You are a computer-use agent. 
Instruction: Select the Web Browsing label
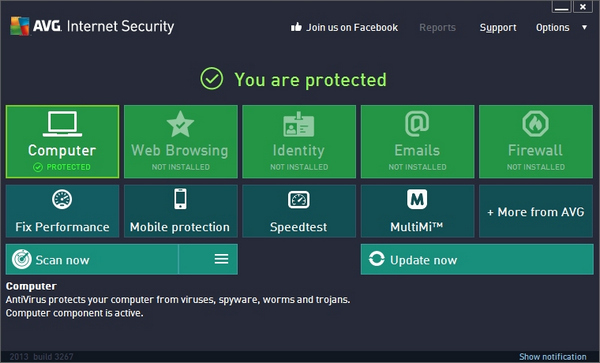(180, 150)
